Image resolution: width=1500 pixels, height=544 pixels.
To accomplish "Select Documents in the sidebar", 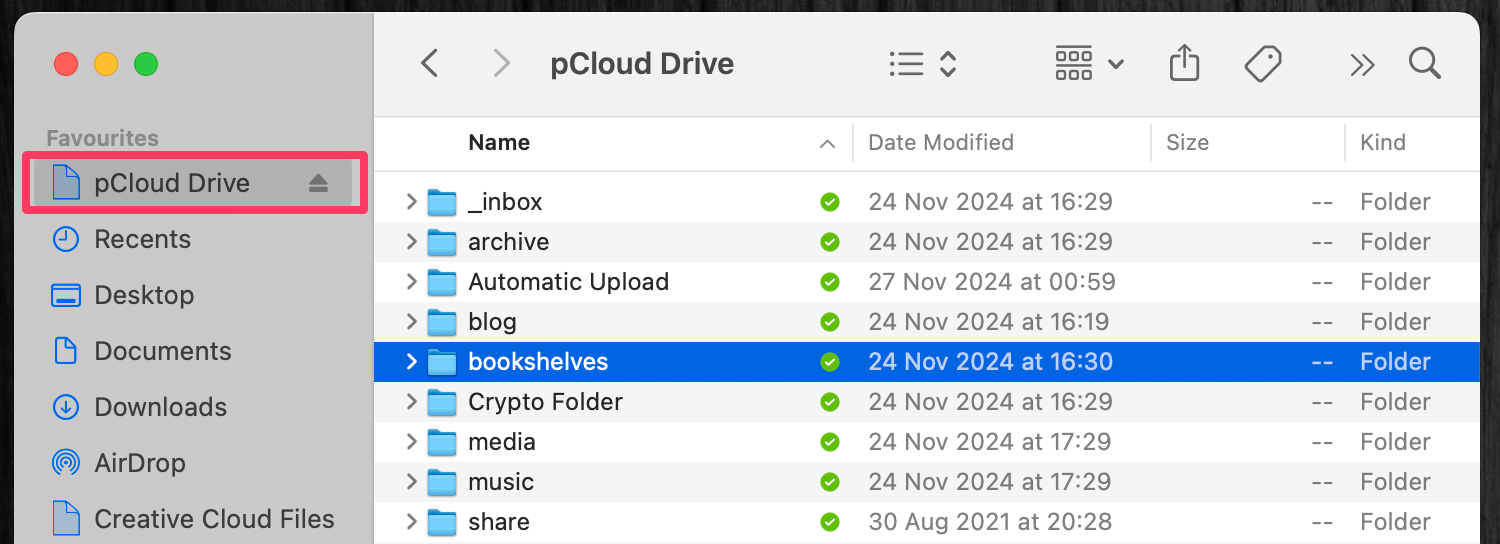I will (162, 351).
